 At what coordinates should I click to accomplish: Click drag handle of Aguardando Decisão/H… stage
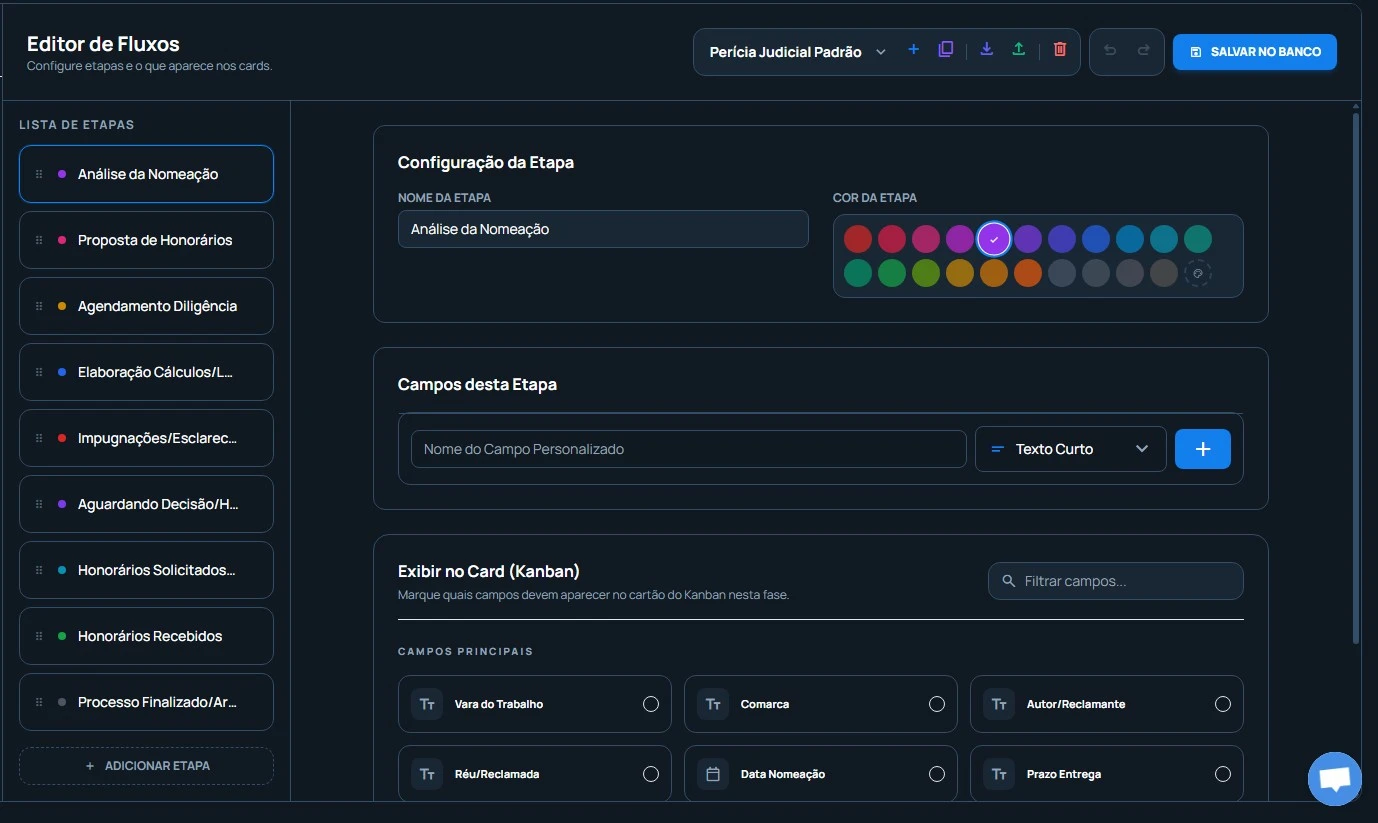(x=39, y=504)
